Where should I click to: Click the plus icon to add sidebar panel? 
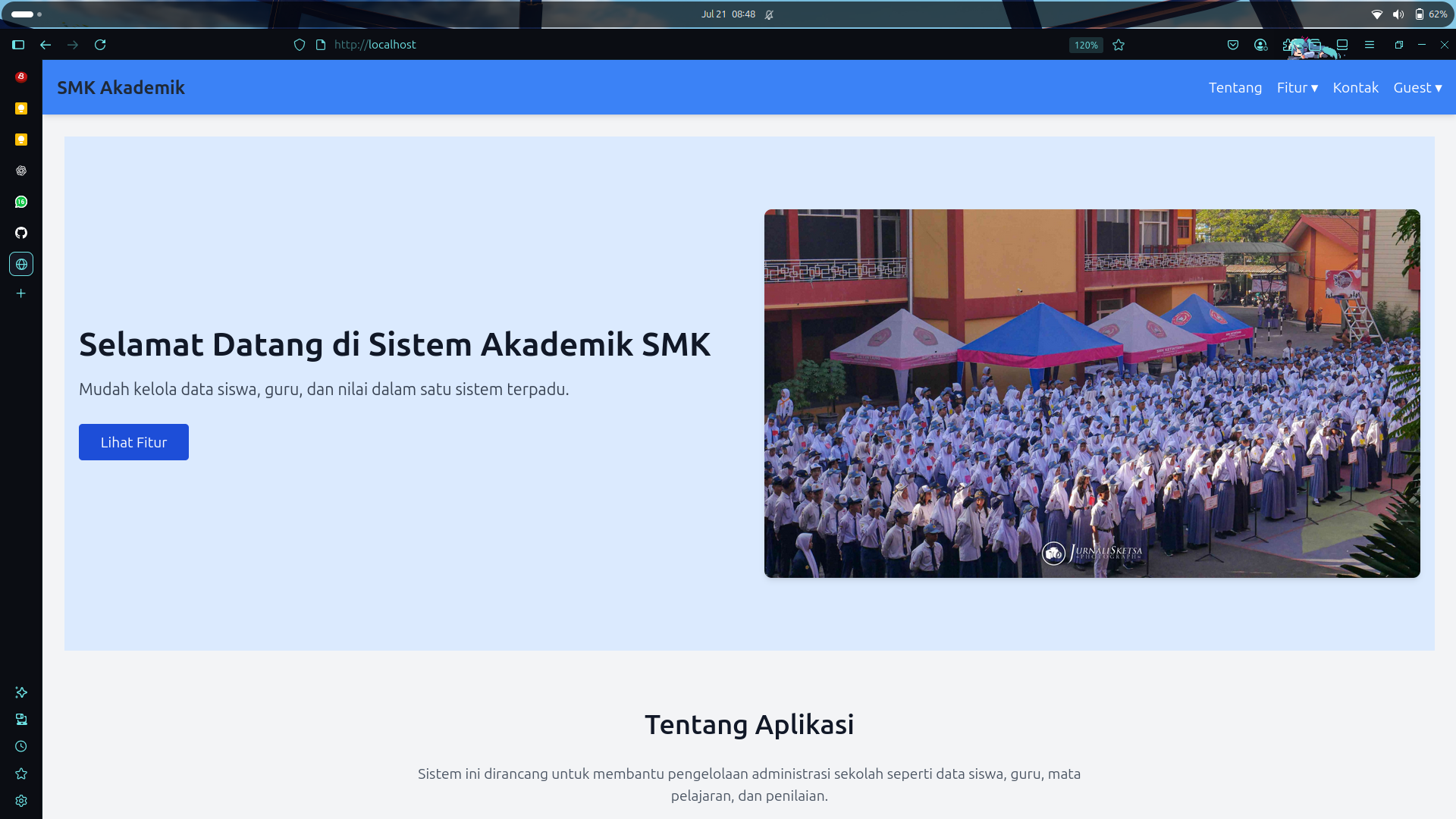point(21,293)
